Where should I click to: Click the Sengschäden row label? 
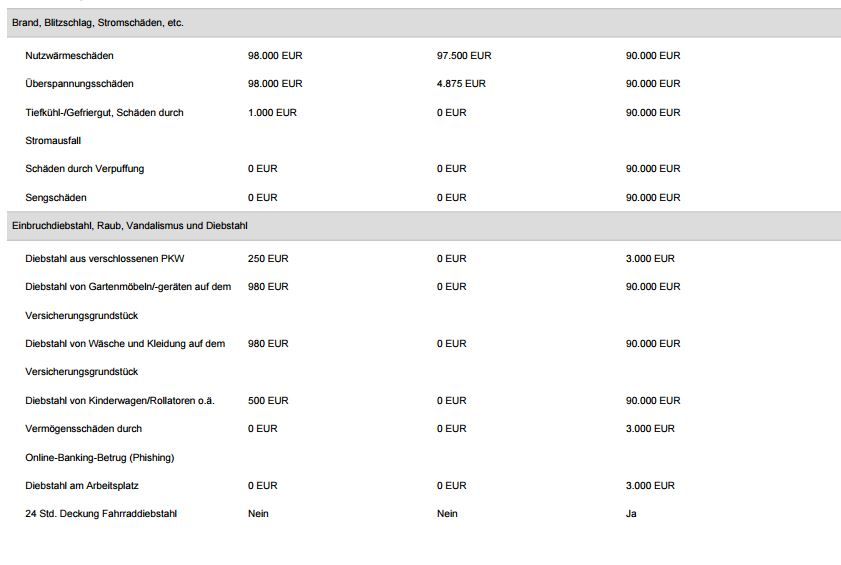(56, 198)
